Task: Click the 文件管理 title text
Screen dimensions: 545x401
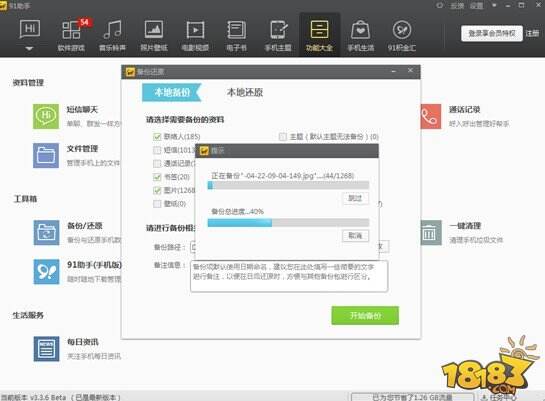Action: click(82, 149)
